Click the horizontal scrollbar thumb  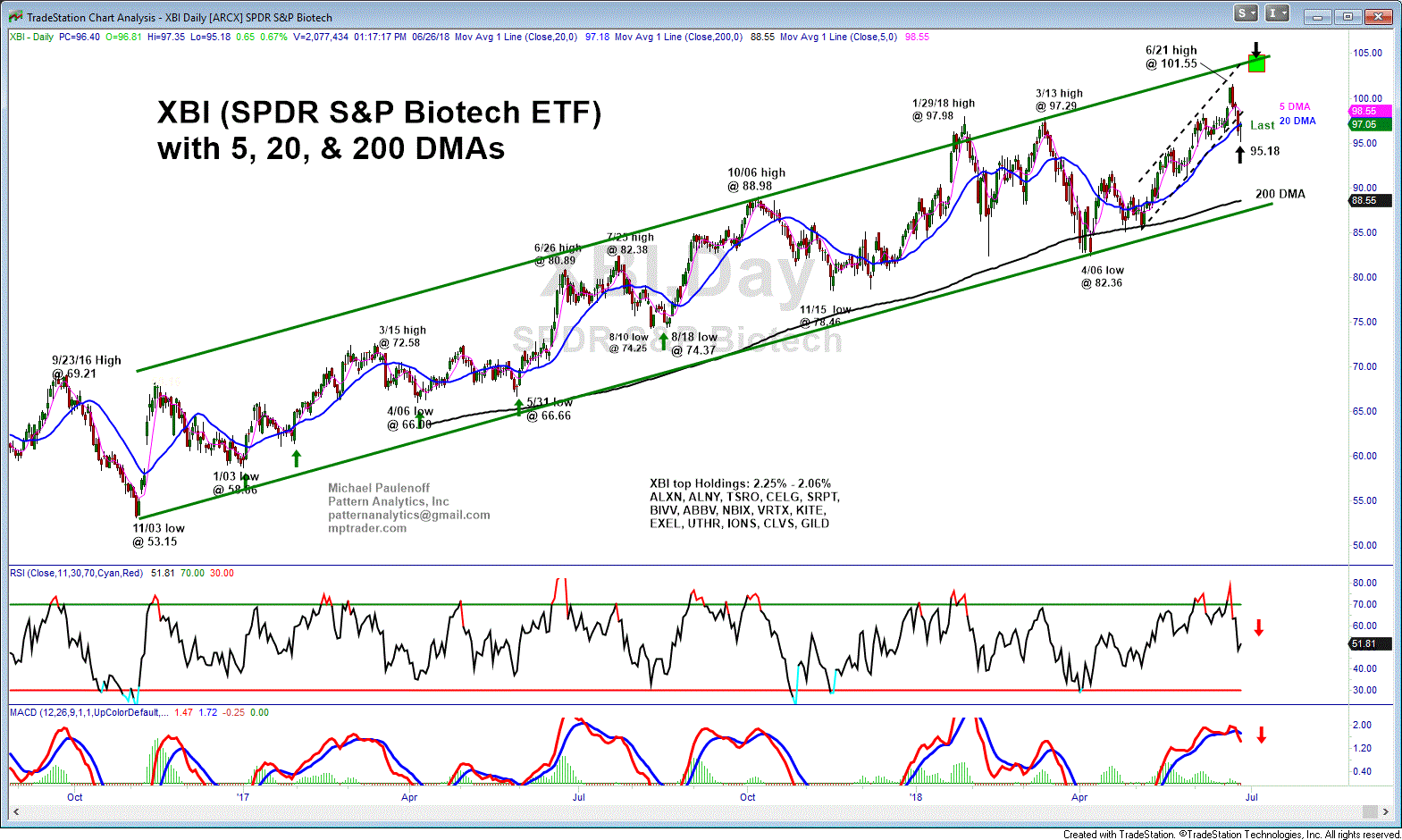point(1370,811)
